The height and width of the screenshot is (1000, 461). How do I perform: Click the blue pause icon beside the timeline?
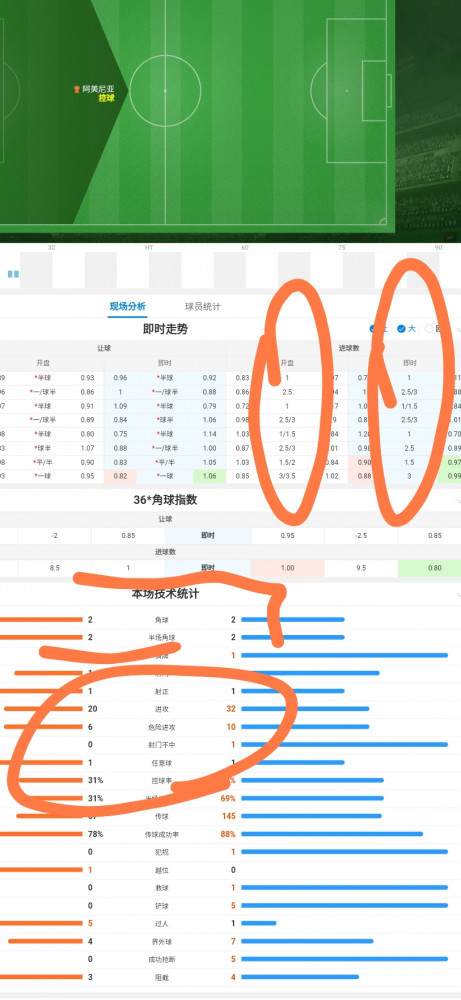(x=13, y=274)
